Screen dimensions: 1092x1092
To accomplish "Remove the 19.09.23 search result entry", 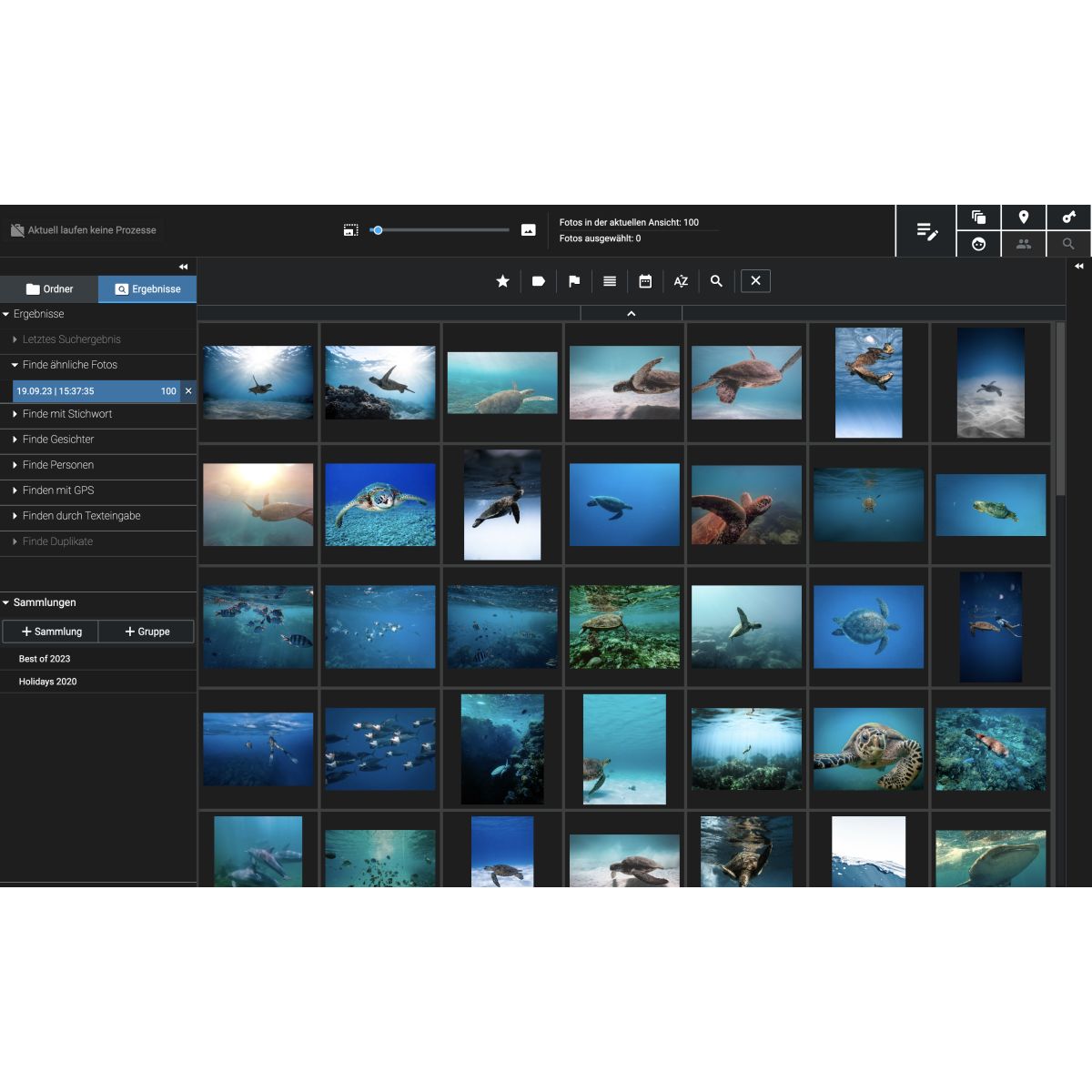I will point(188,391).
